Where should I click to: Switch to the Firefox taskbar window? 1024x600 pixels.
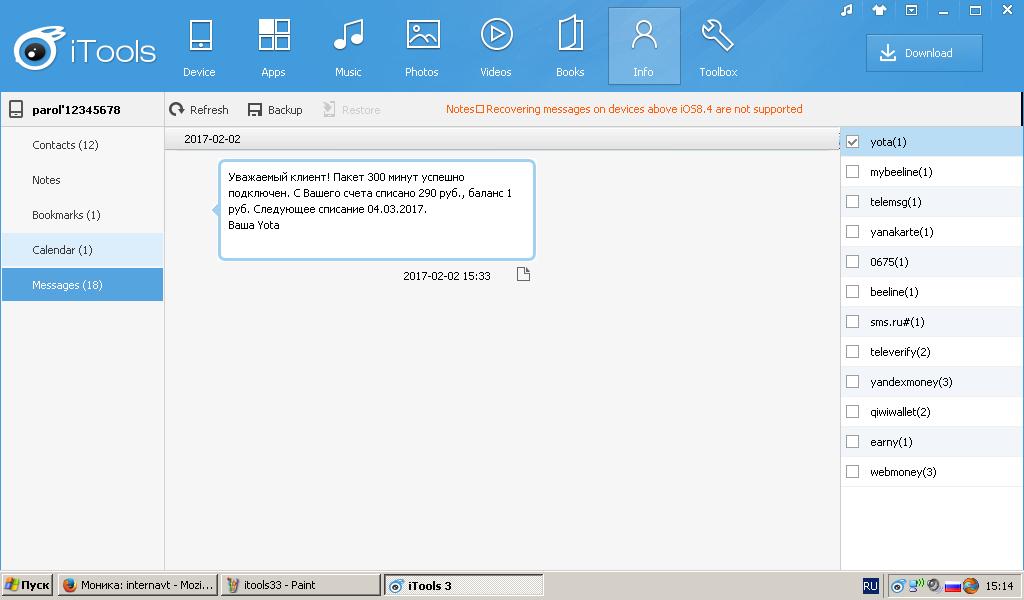(138, 585)
